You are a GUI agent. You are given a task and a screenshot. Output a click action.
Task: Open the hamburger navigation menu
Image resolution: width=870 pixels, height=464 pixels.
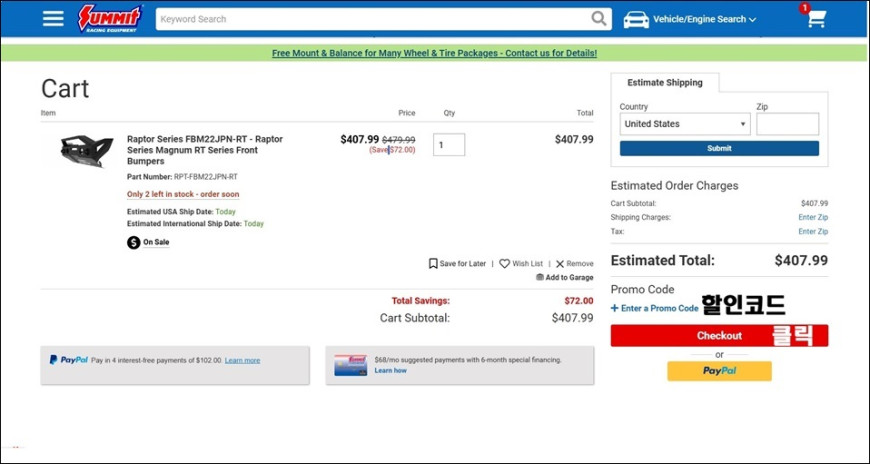tap(53, 18)
